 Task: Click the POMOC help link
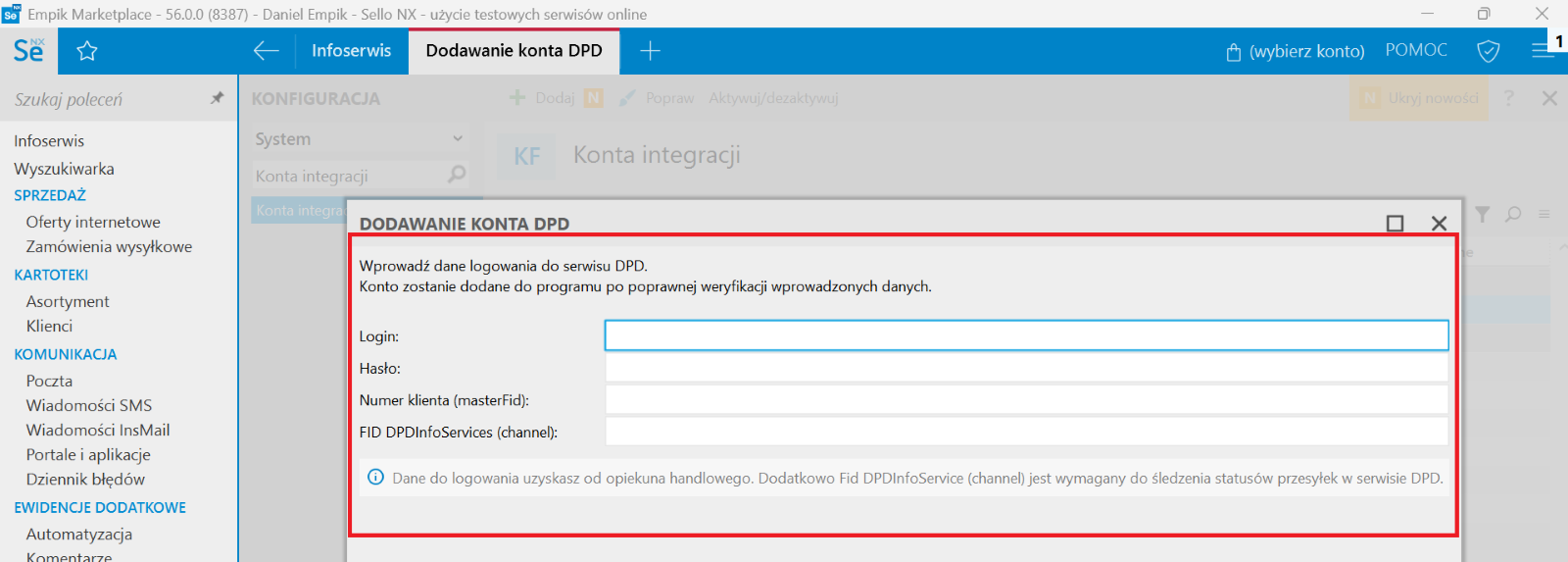(x=1416, y=50)
